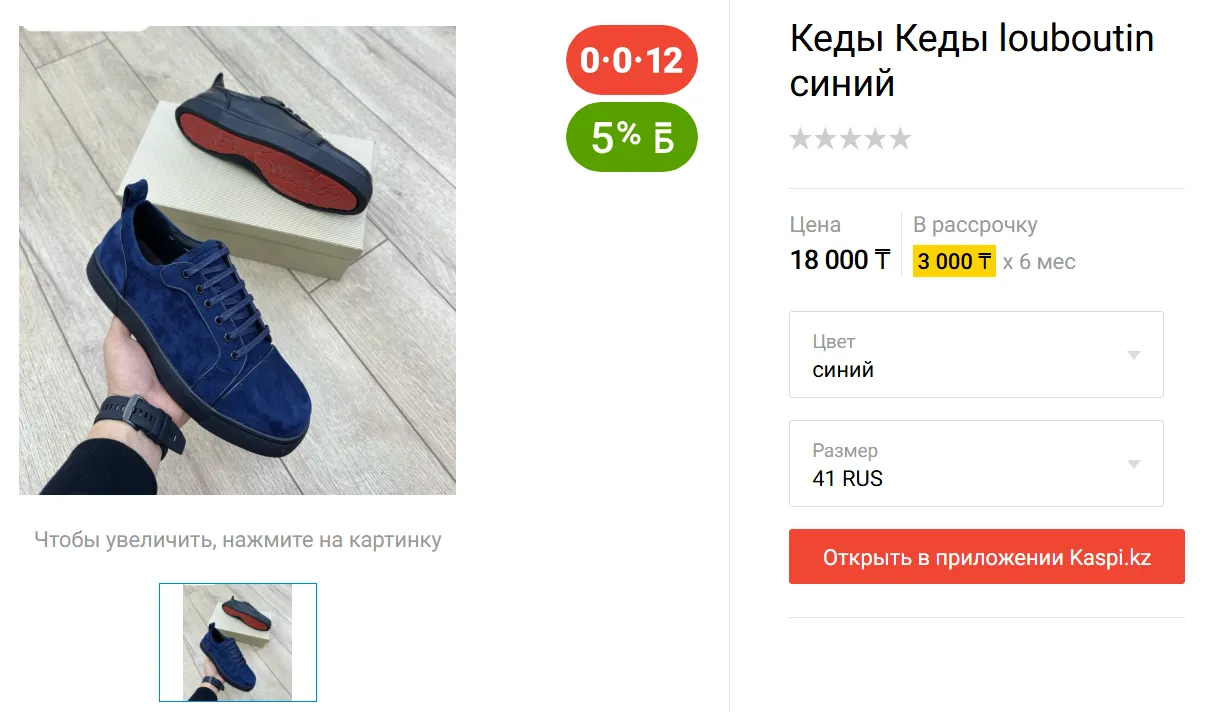Click the В рассрочку label
The image size is (1207, 712).
(x=975, y=225)
